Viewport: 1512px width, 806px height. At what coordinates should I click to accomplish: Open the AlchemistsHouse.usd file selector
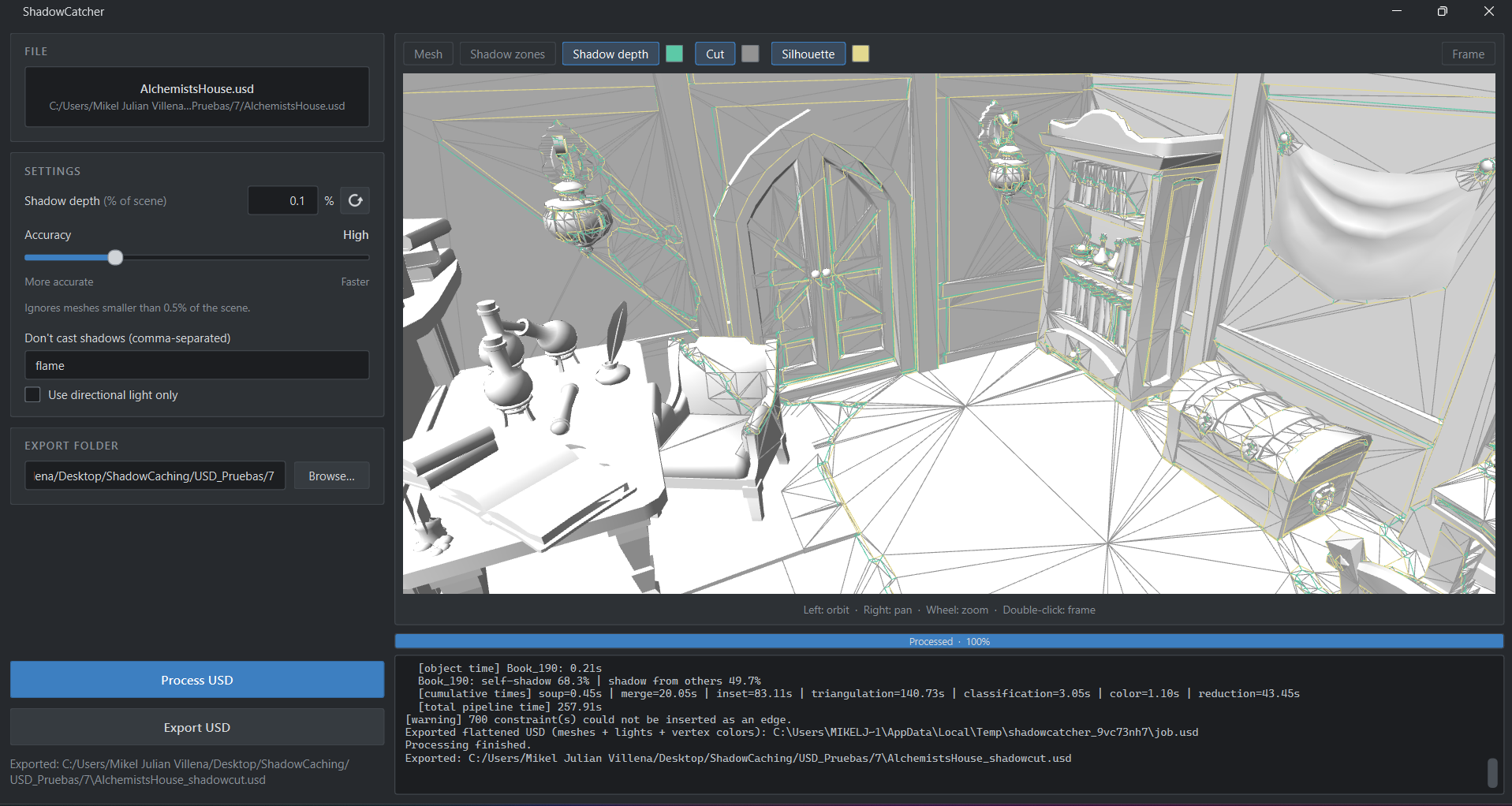click(x=197, y=97)
